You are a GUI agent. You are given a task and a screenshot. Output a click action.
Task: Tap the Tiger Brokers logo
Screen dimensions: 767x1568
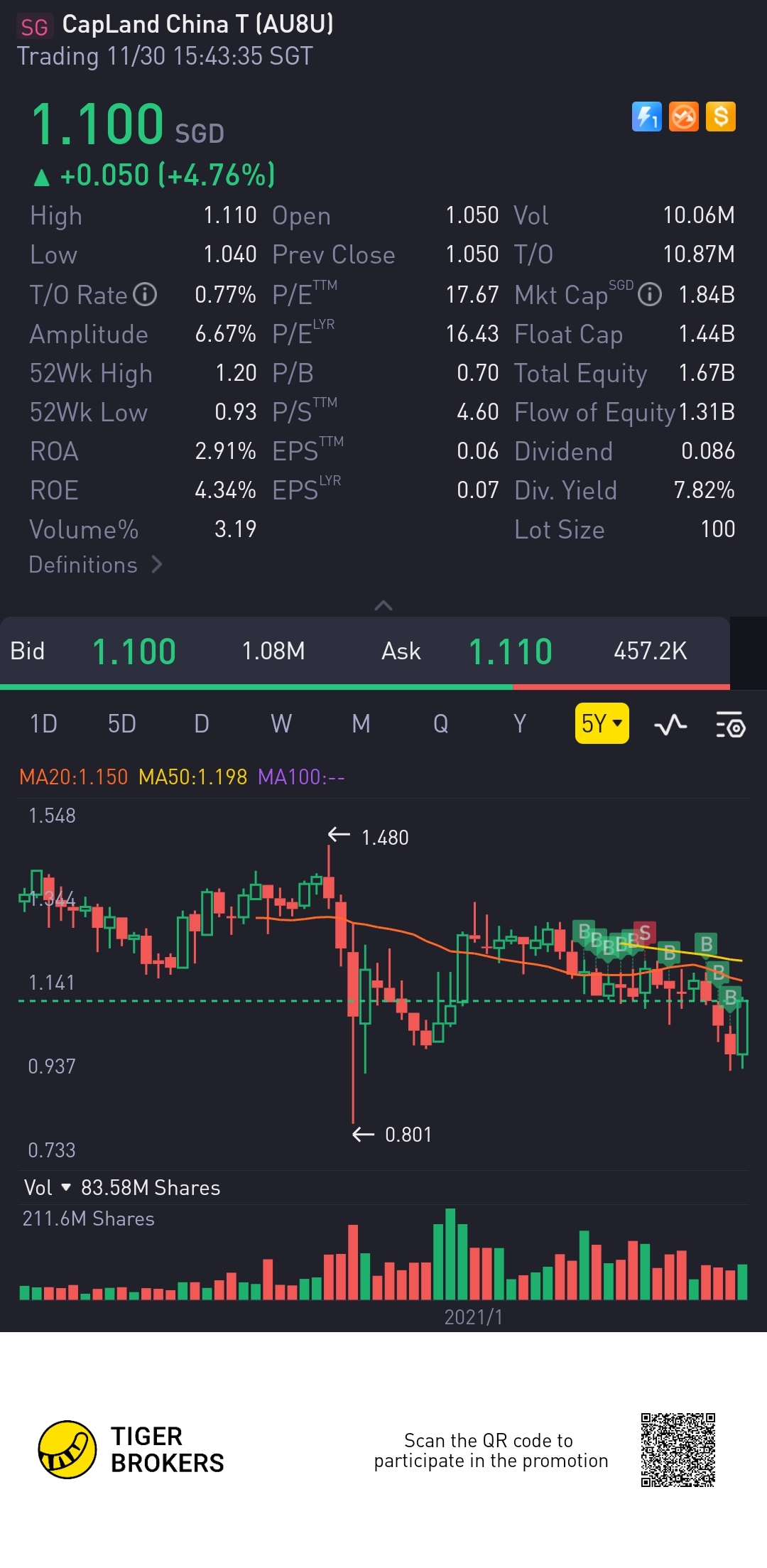point(131,1449)
